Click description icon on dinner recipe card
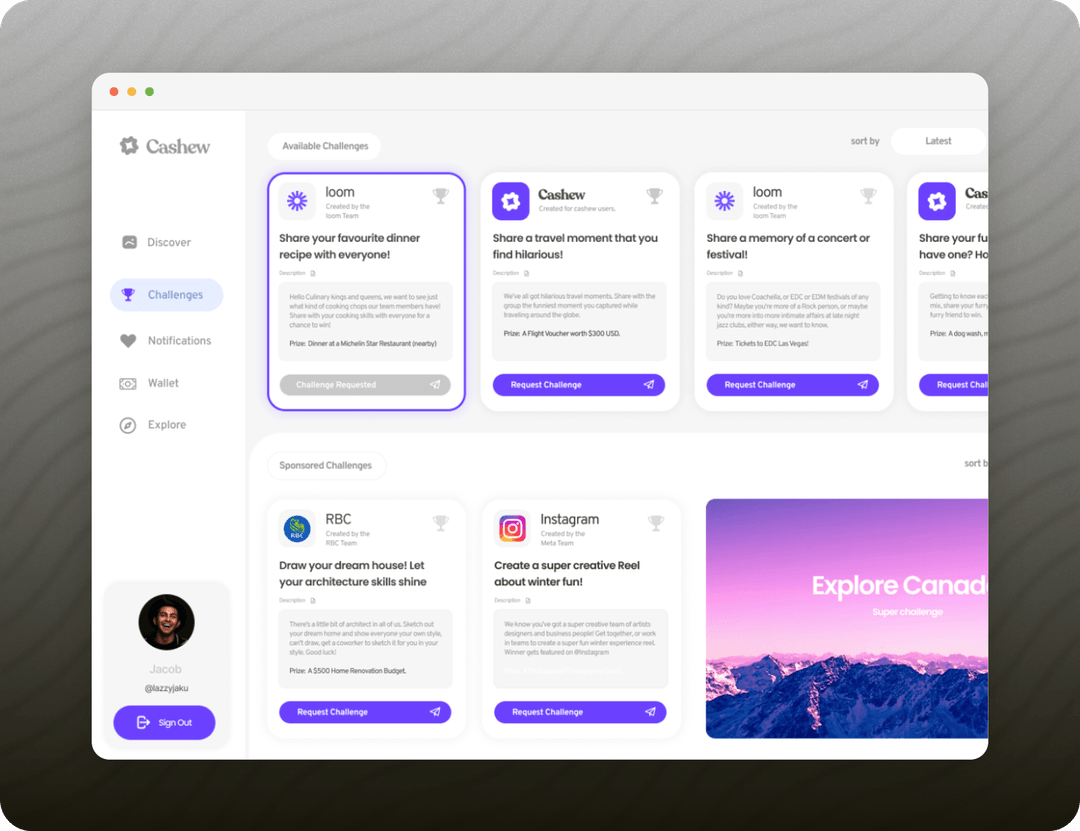Viewport: 1080px width, 831px height. click(x=313, y=274)
